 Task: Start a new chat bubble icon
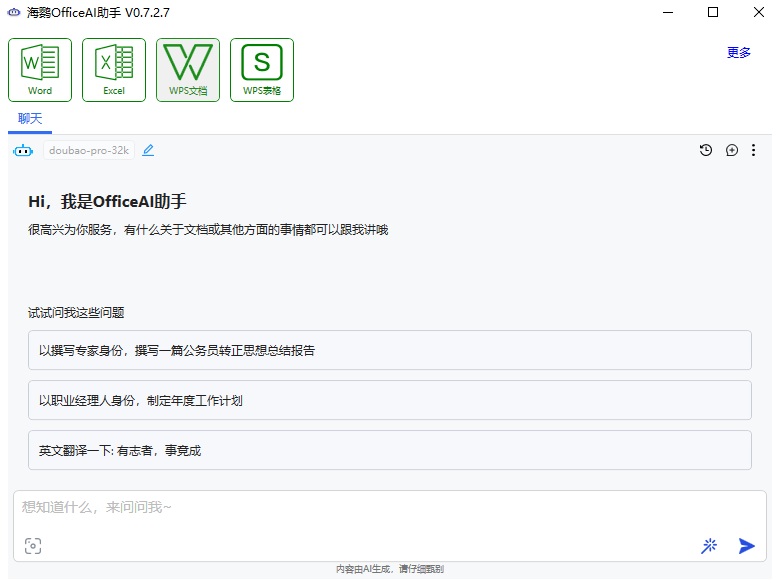(731, 150)
